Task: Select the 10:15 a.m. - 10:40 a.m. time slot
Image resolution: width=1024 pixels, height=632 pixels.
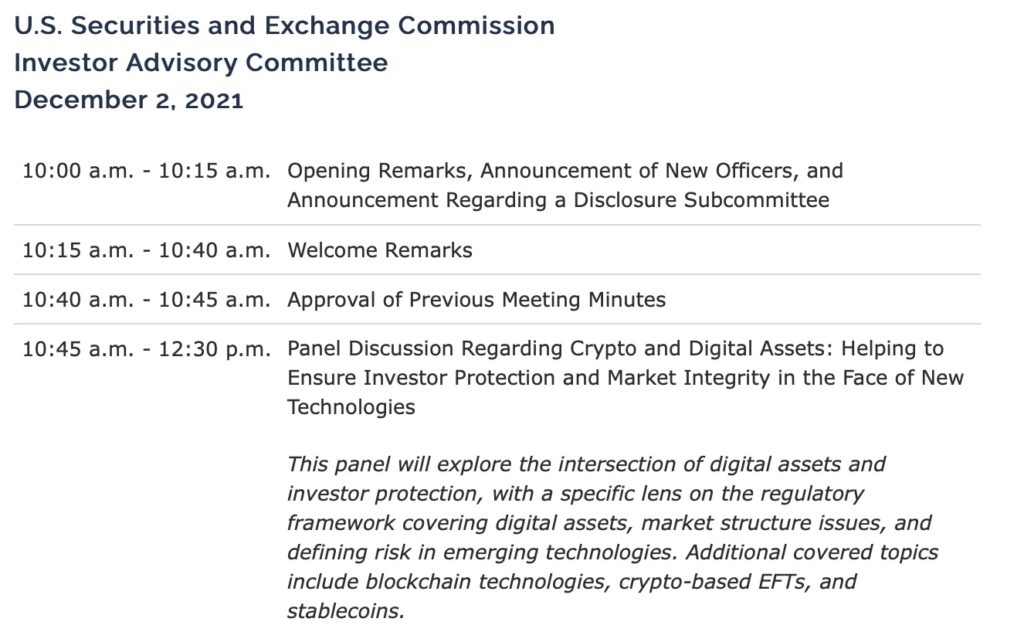Action: [x=146, y=250]
